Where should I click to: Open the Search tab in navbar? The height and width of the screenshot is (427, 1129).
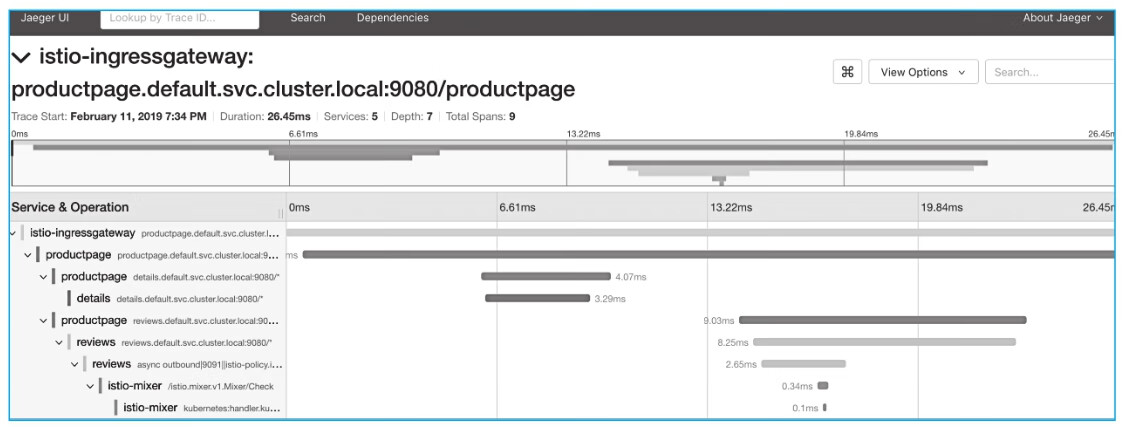point(307,18)
